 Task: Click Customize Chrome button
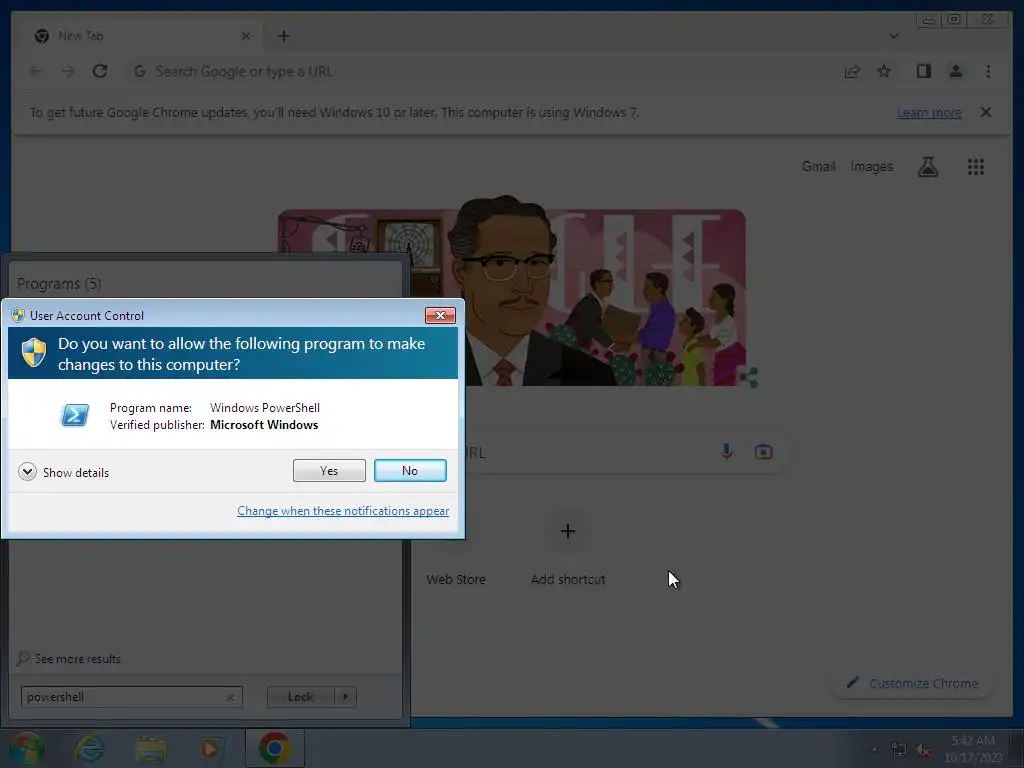coord(912,683)
